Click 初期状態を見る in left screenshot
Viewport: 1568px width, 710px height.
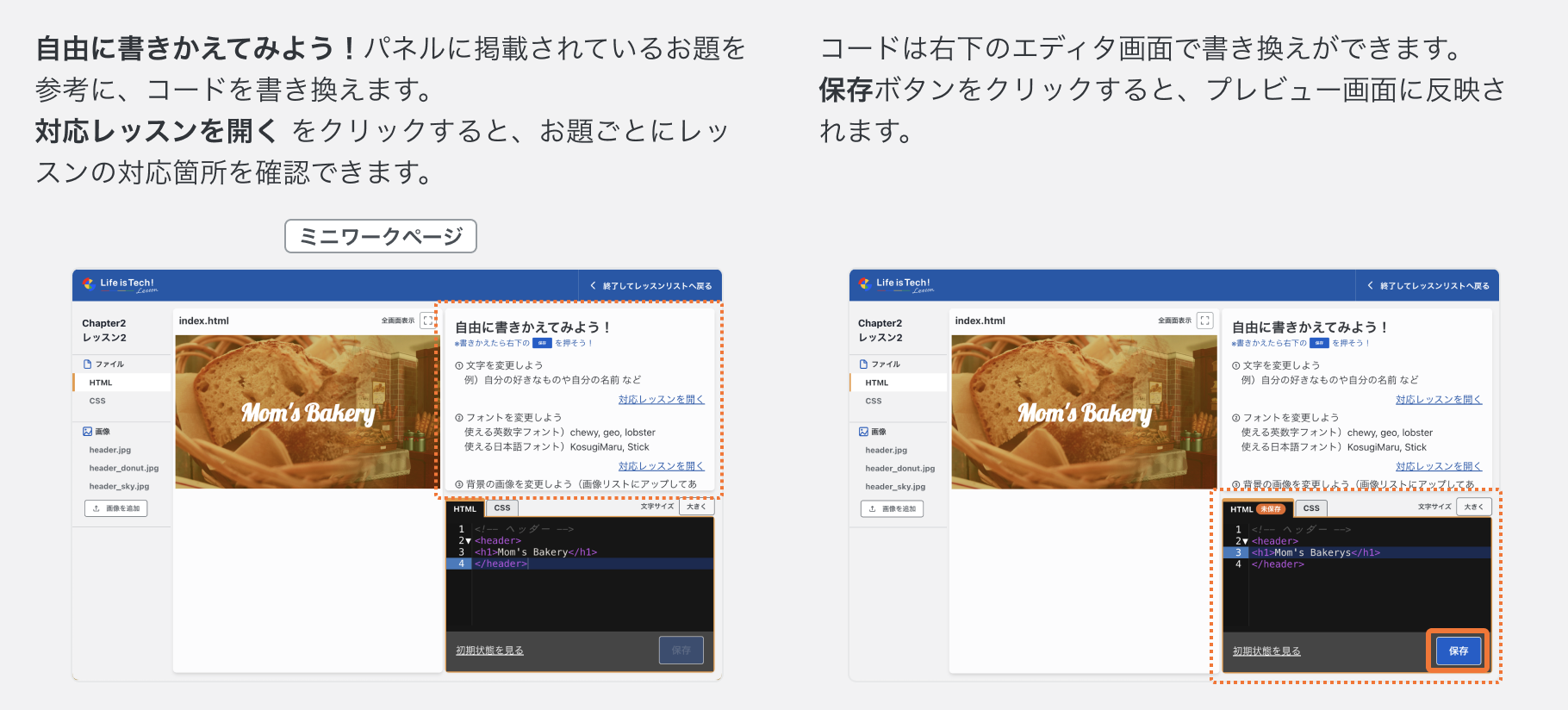[x=489, y=651]
